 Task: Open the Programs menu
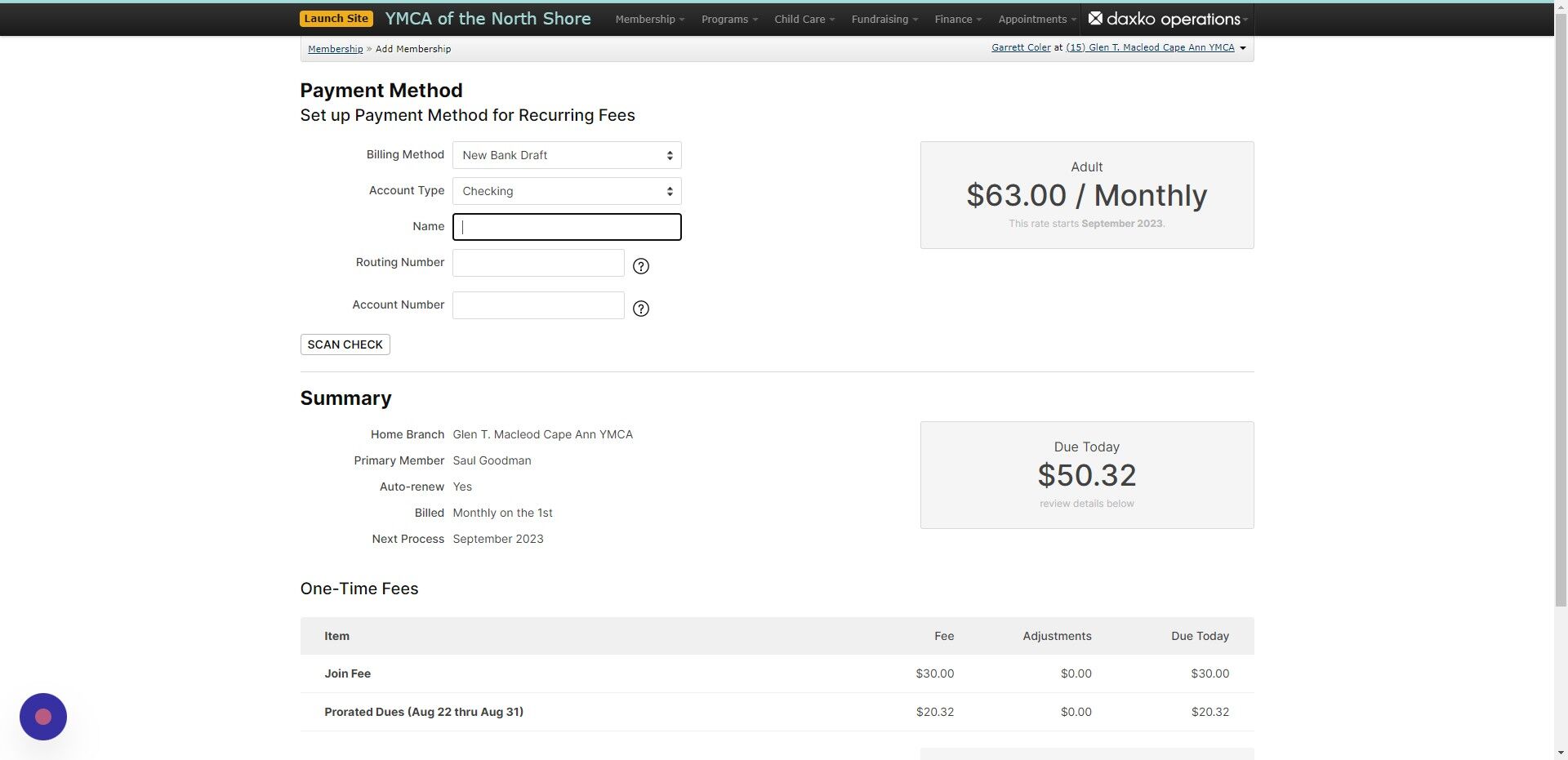[x=729, y=19]
